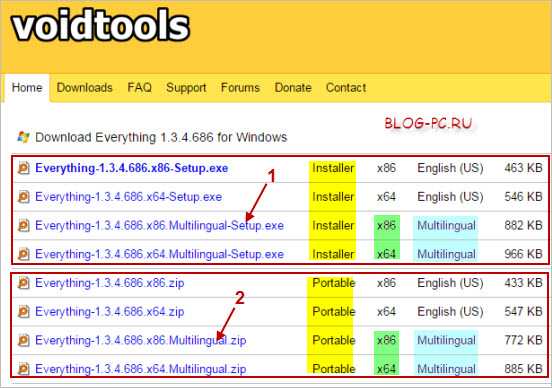Click highlighted 'x86' cell in 772 KB row
Image resolution: width=552 pixels, height=388 pixels.
[386, 340]
